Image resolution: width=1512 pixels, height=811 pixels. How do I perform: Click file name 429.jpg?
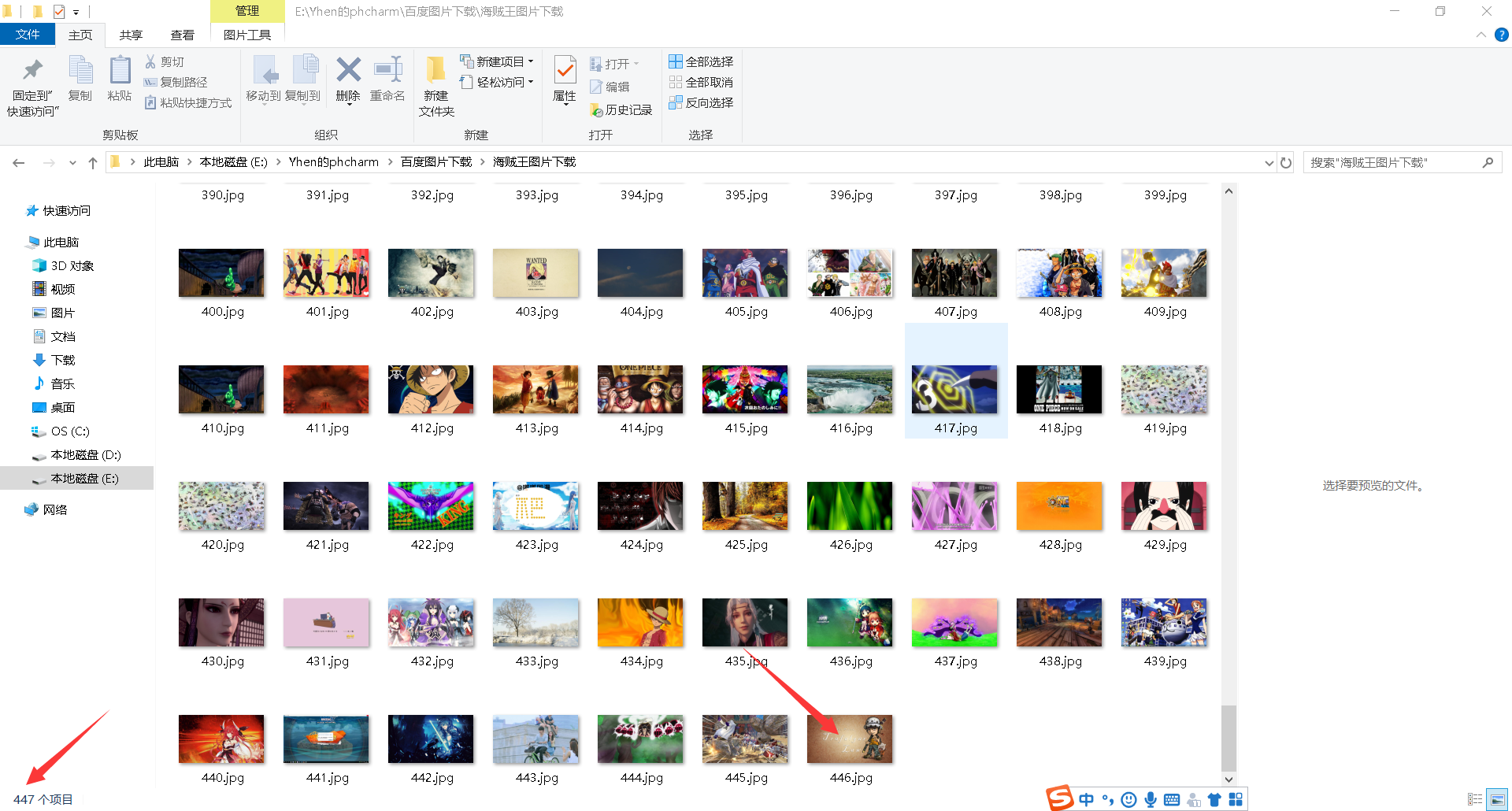pos(1165,544)
